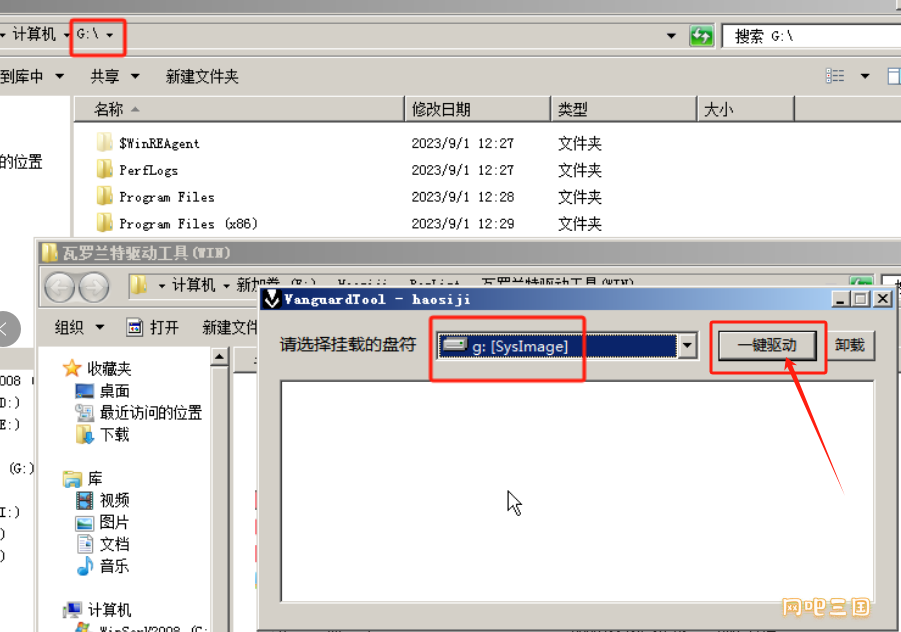The height and width of the screenshot is (632, 901).
Task: Click the 瓦罗兰特驱动工具 window title folder icon
Action: (x=50, y=253)
